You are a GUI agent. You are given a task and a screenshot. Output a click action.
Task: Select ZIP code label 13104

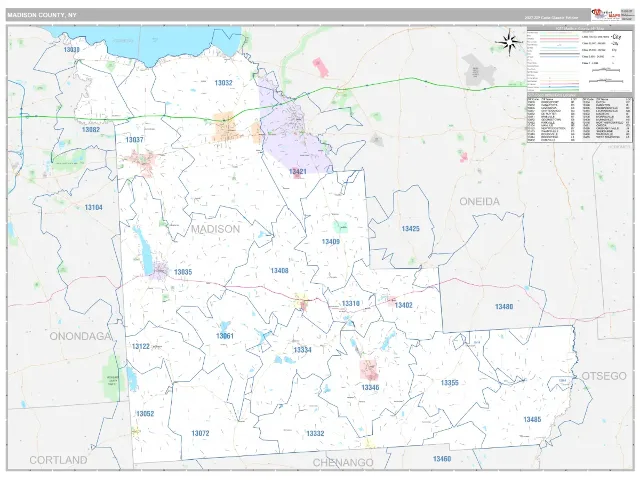pos(93,207)
